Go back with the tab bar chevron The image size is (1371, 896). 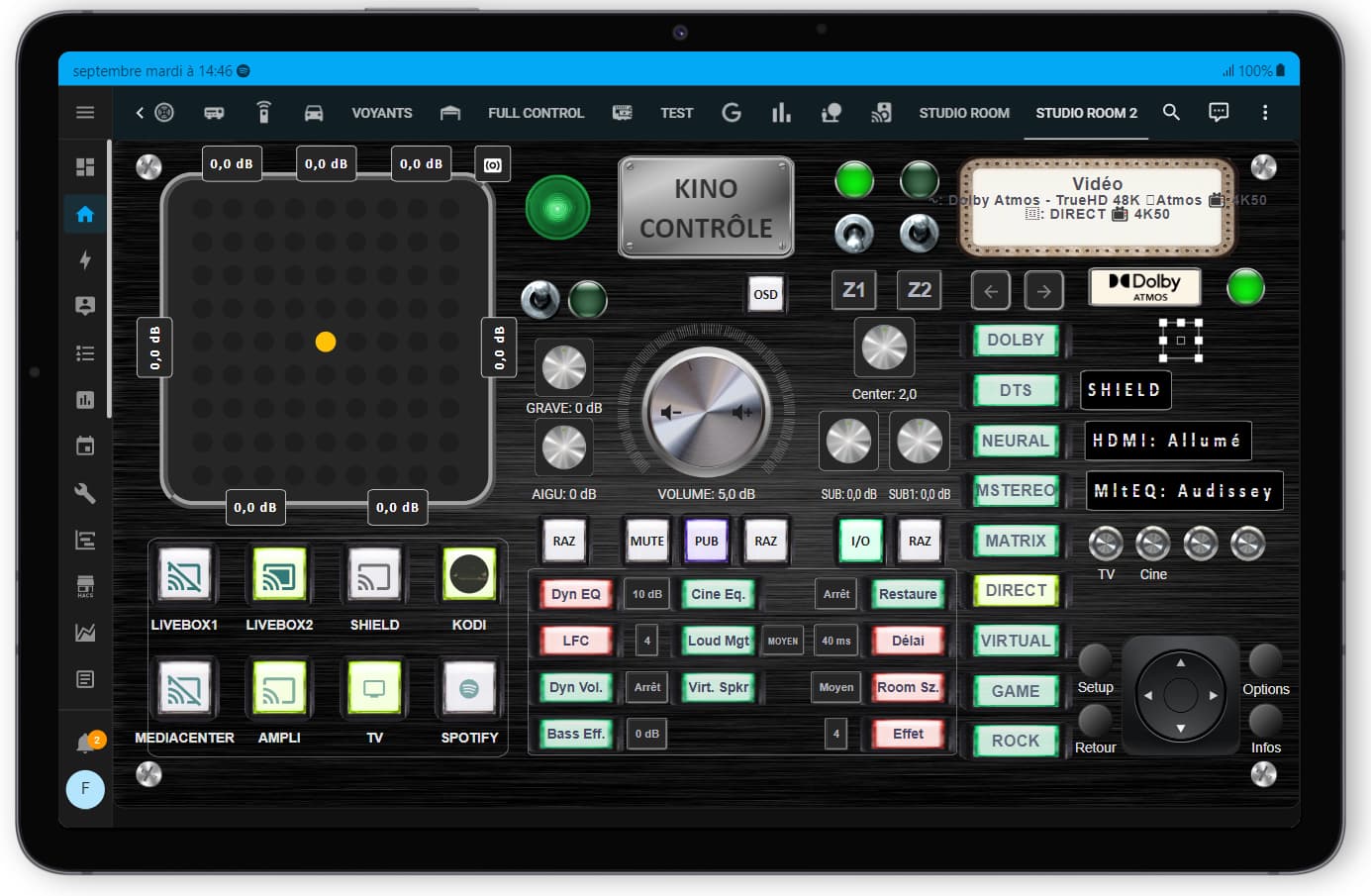pos(140,112)
